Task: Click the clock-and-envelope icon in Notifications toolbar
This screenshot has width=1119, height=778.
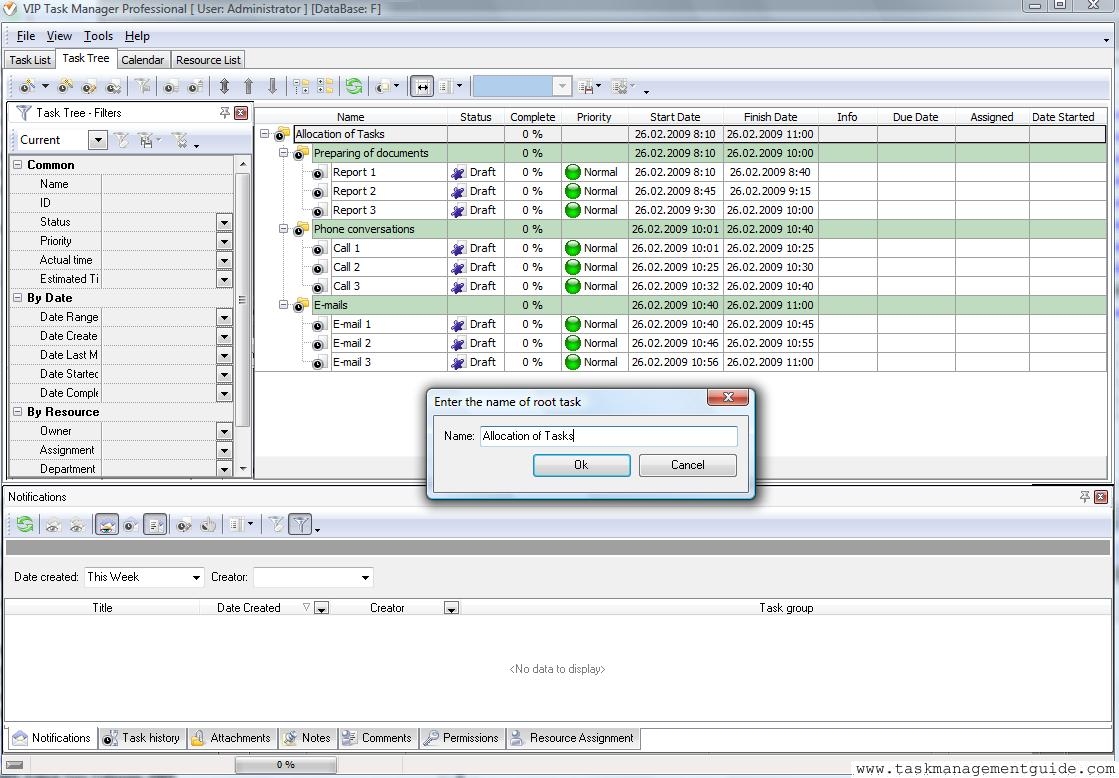Action: (x=130, y=525)
